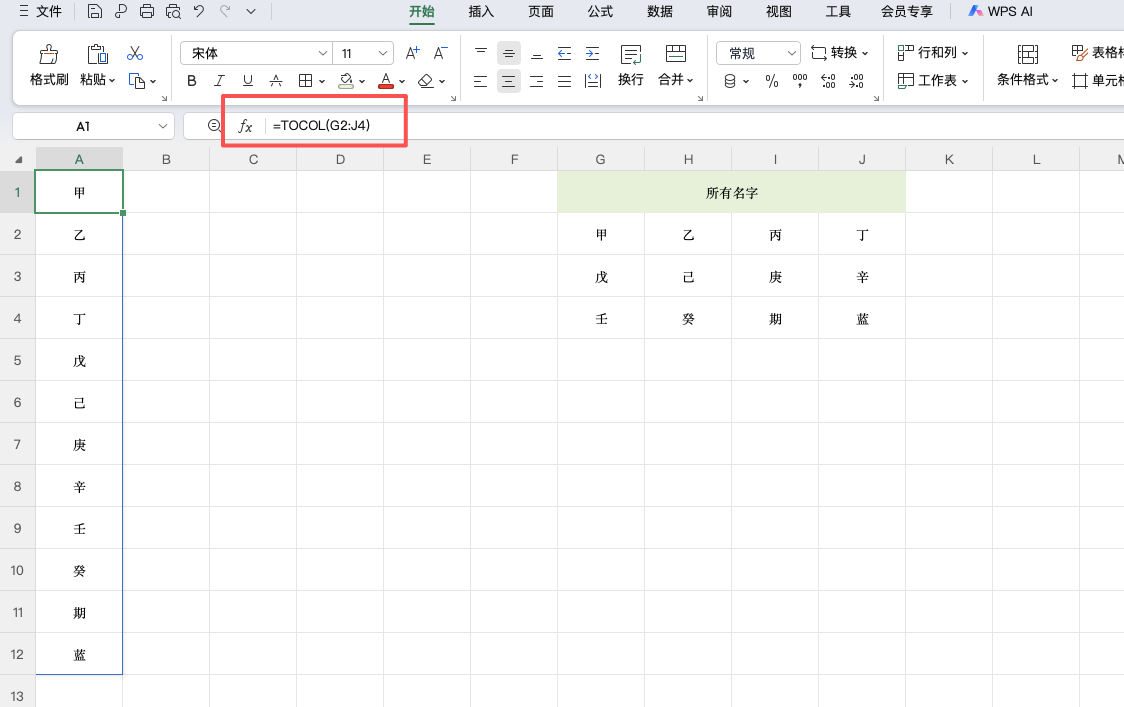The width and height of the screenshot is (1124, 707).
Task: Increase font size with A+ icon
Action: (x=412, y=53)
